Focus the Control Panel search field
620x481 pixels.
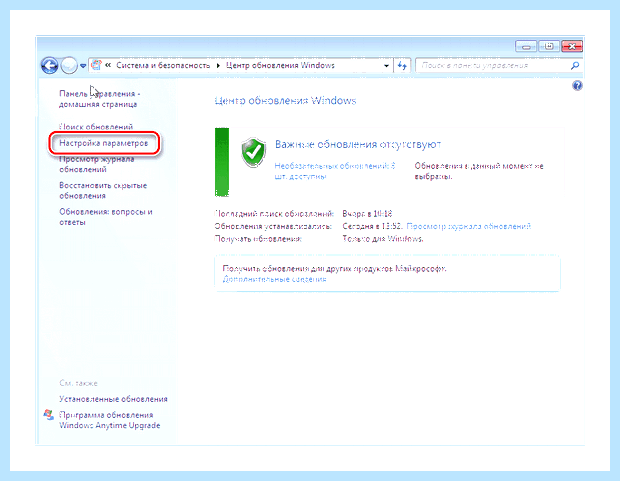pos(492,66)
